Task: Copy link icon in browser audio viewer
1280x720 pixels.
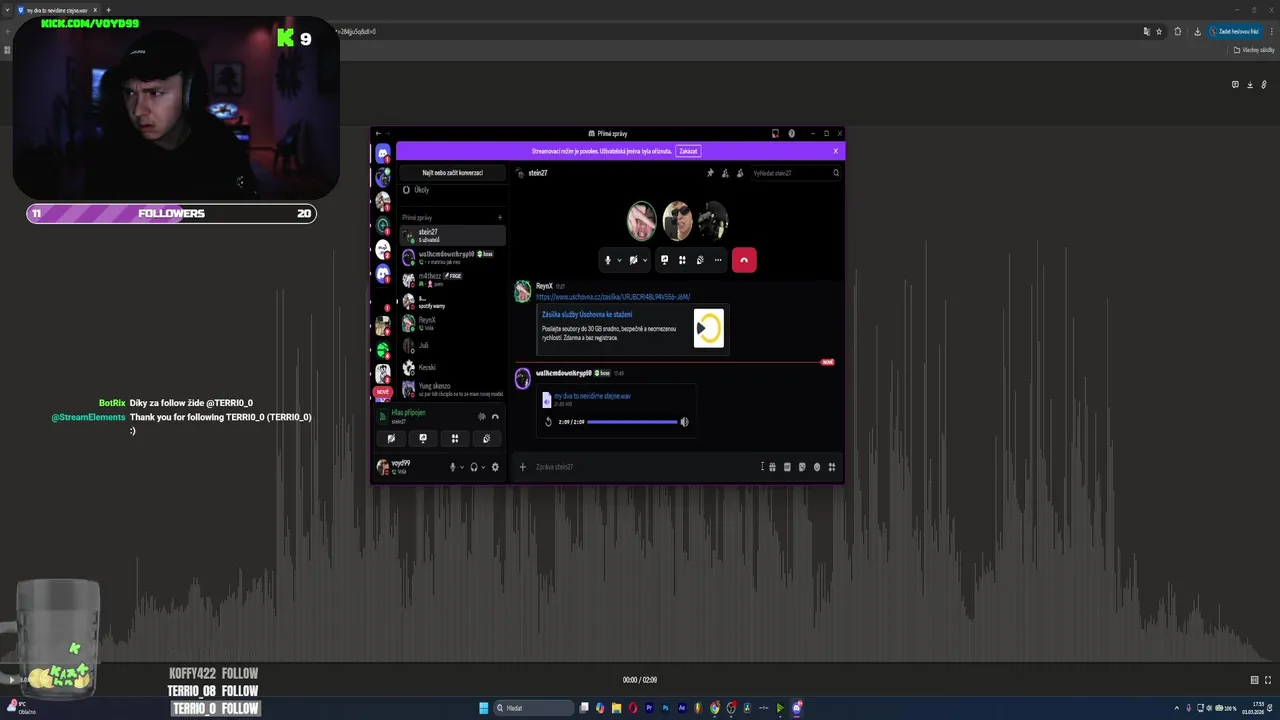Action: [1264, 85]
